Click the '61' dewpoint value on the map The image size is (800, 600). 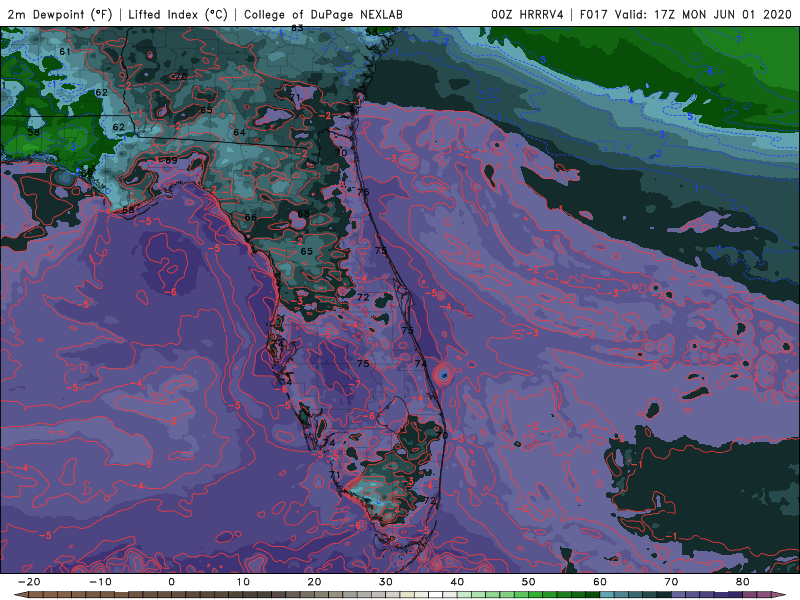click(65, 52)
